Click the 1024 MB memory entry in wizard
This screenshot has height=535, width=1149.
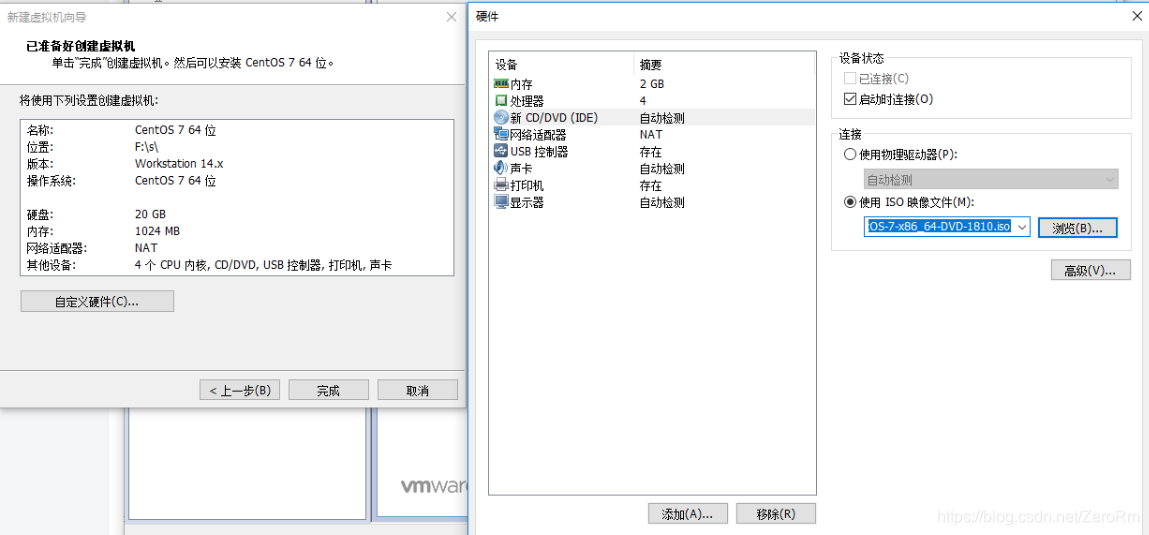(x=158, y=231)
